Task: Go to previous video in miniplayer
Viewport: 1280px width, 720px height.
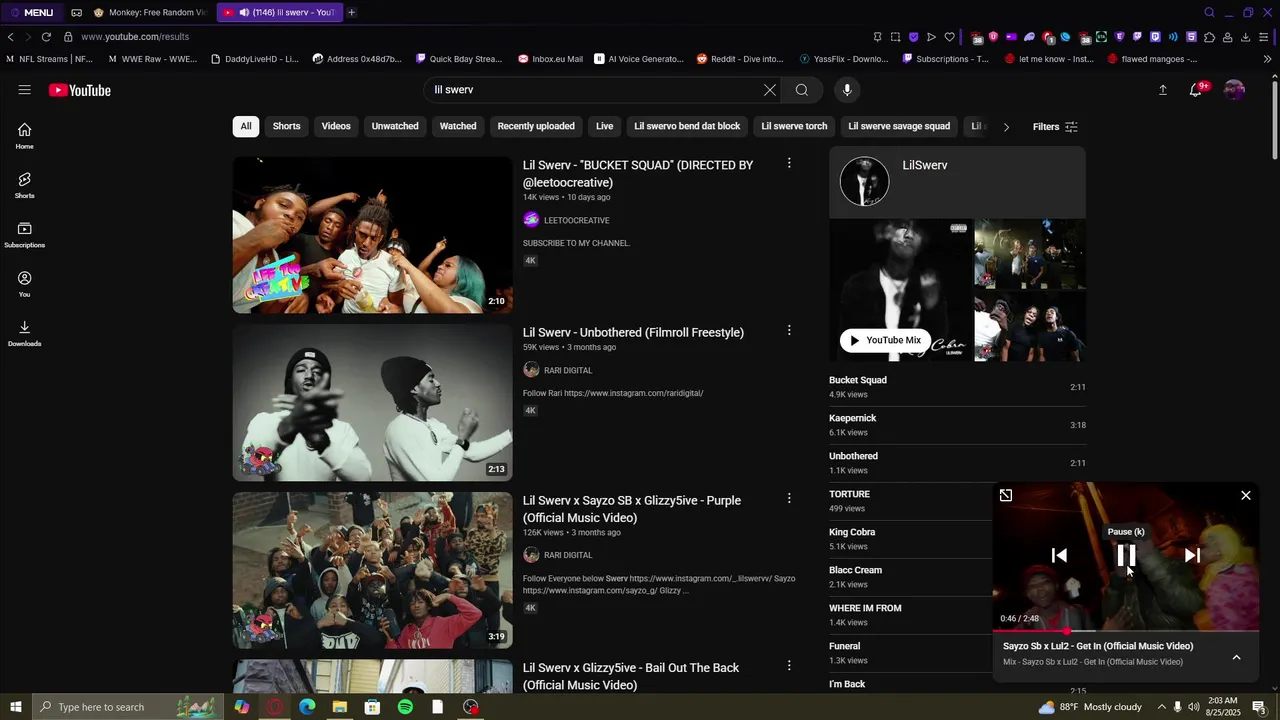Action: tap(1059, 555)
